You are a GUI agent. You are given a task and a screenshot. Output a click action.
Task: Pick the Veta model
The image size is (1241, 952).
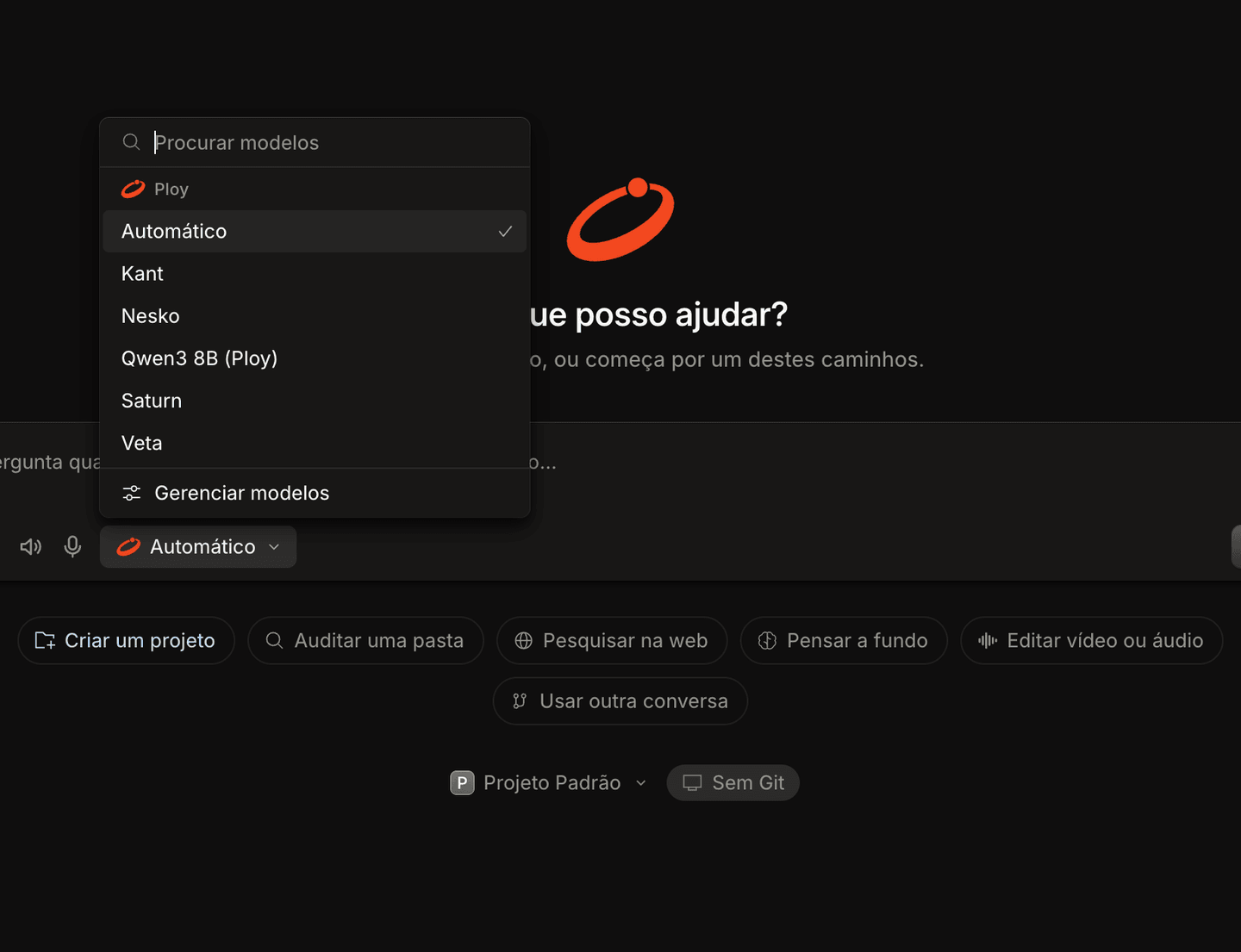point(315,442)
